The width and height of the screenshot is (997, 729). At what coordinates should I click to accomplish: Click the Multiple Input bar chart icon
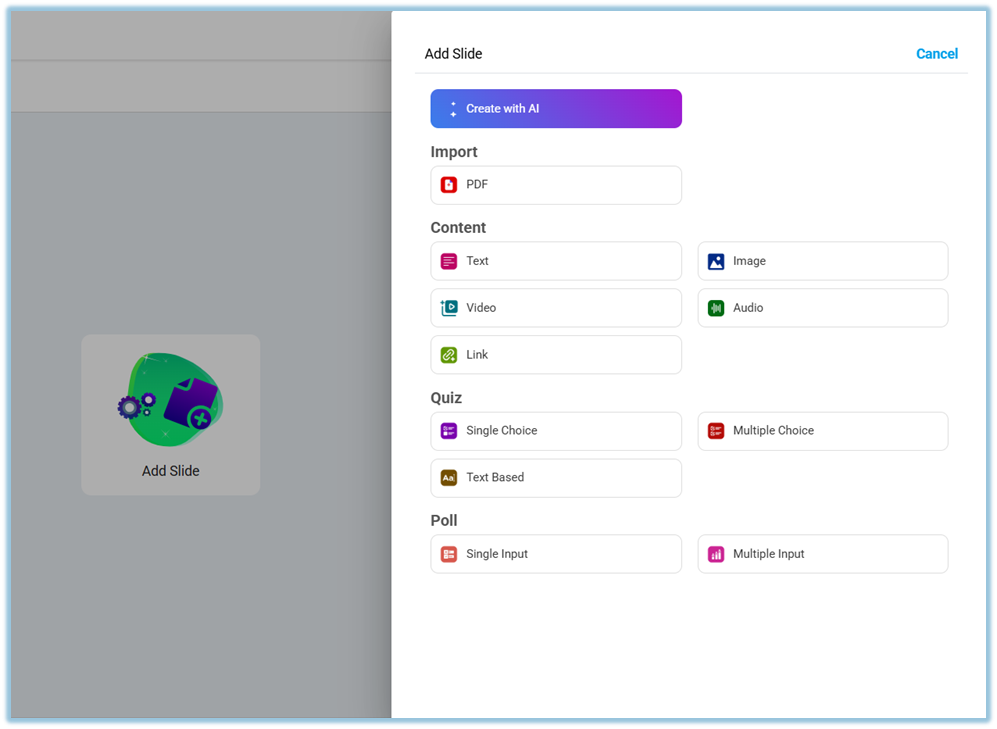coord(716,554)
